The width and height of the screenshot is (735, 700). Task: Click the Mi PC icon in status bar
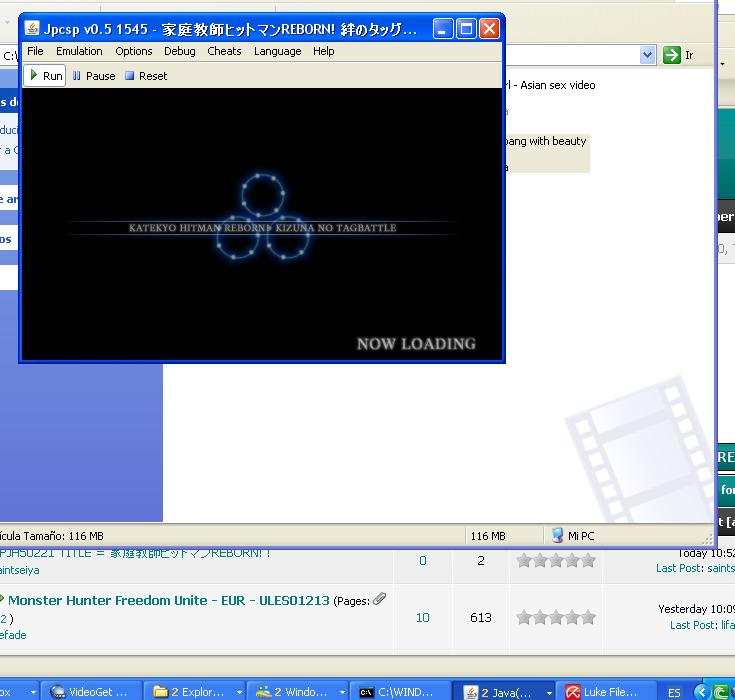(x=558, y=536)
